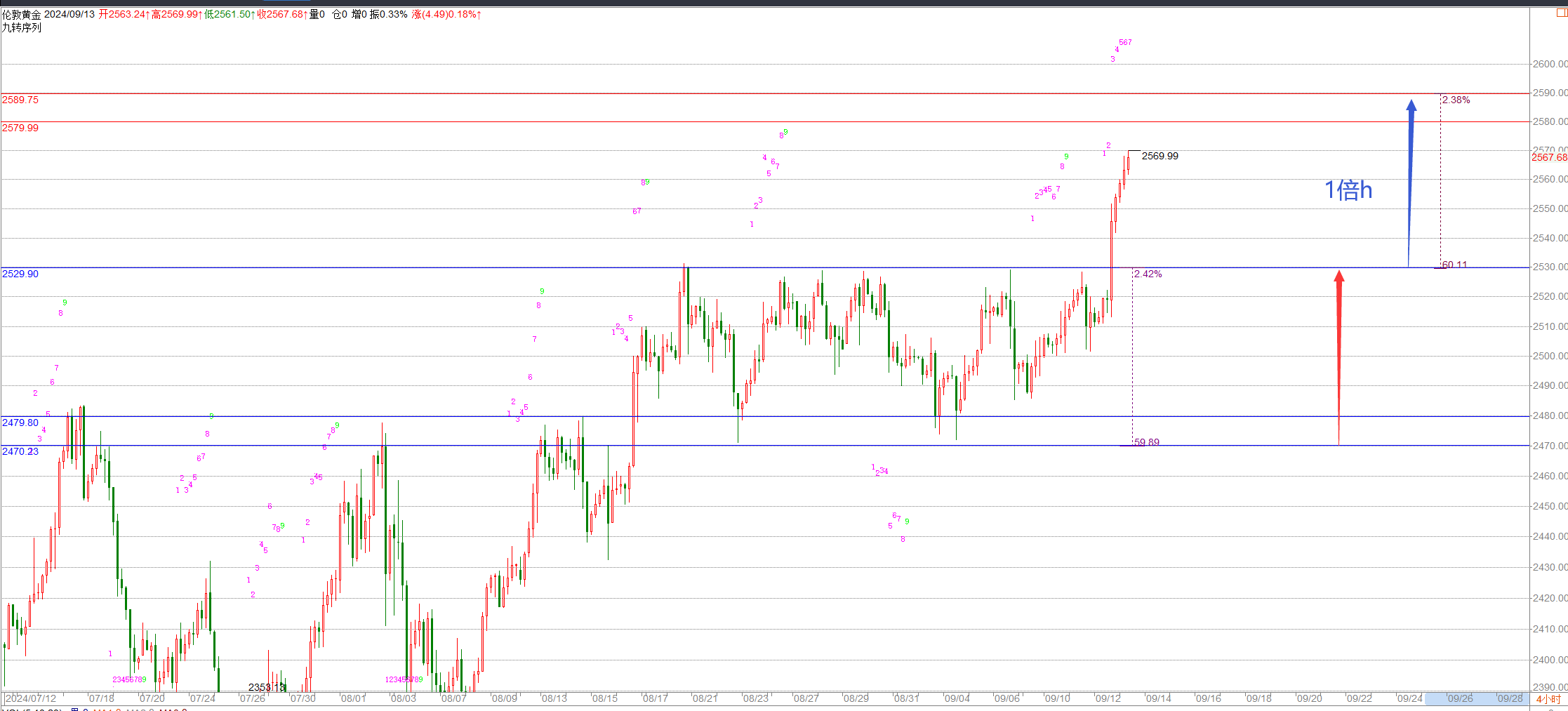Select the 2589.75 horizontal line label
Viewport: 1568px width, 711px height.
coord(20,100)
